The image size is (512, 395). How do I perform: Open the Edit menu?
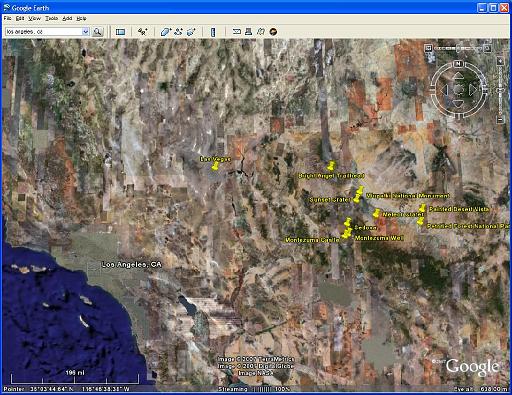pyautogui.click(x=20, y=18)
